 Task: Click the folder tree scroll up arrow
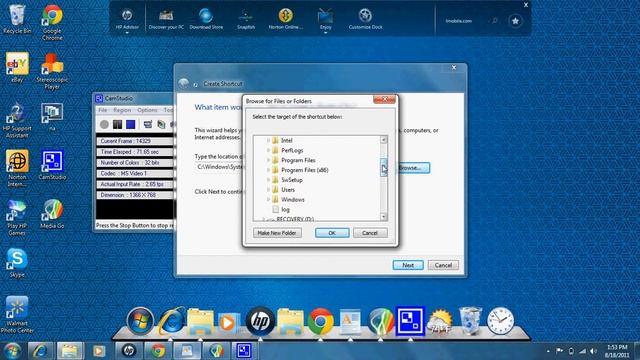(x=384, y=140)
